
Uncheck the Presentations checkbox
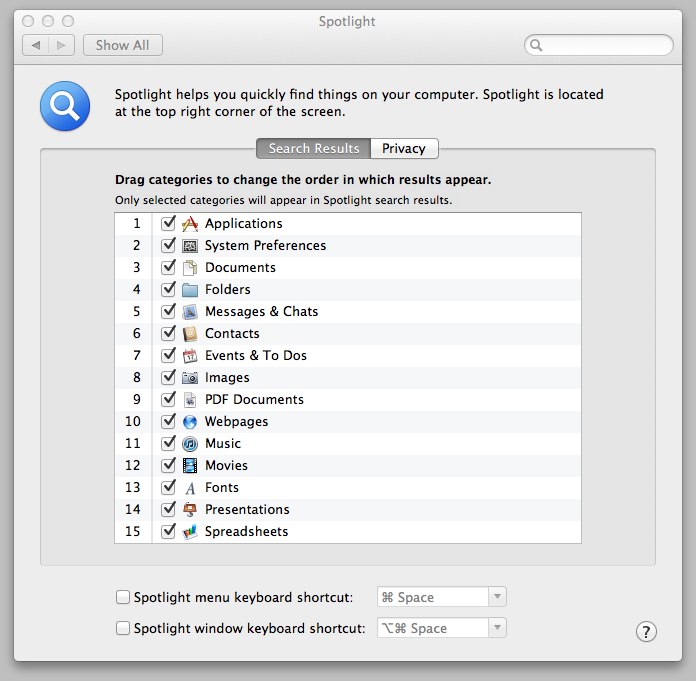(x=168, y=509)
